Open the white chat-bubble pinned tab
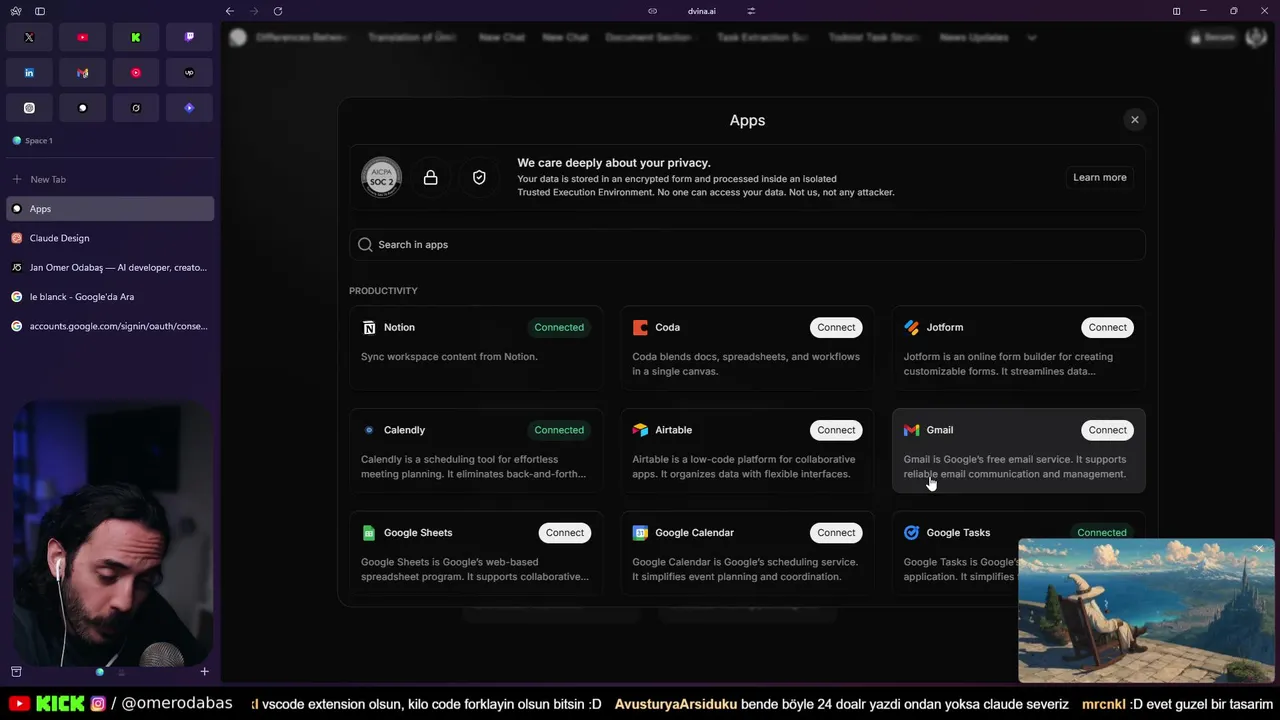The height and width of the screenshot is (720, 1280). [x=83, y=108]
